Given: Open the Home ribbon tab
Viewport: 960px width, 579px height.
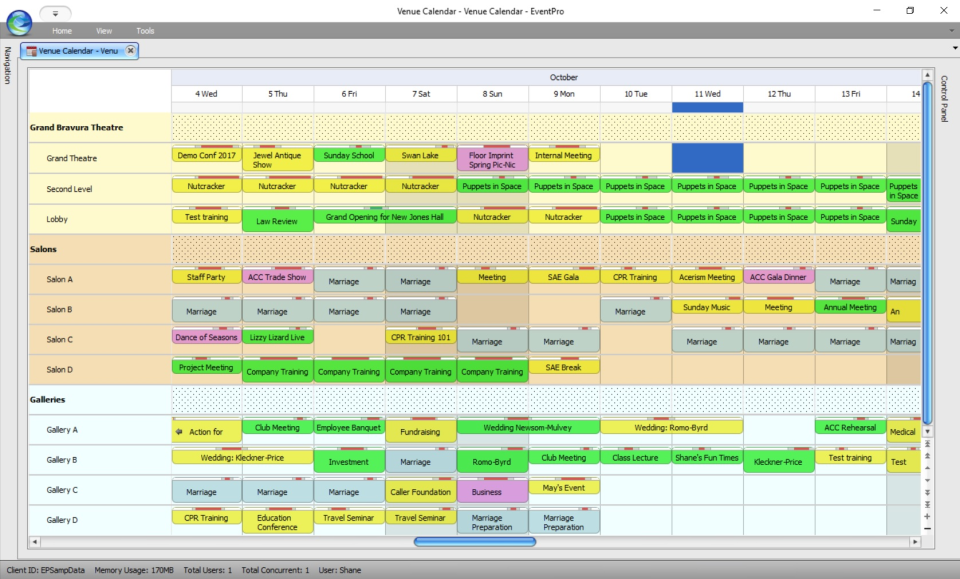Looking at the screenshot, I should 62,31.
